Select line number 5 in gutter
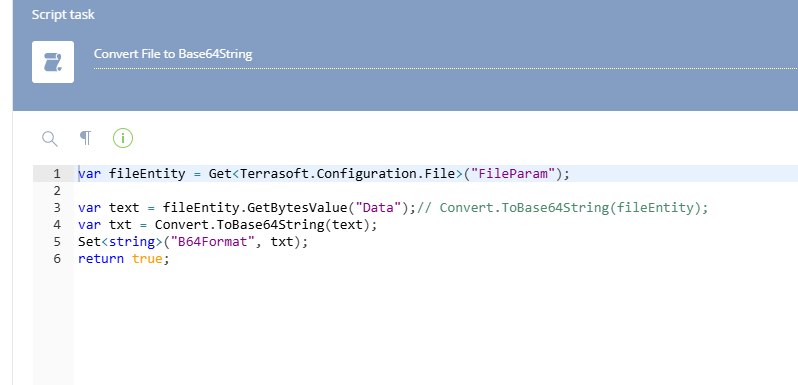Viewport: 798px width, 385px height. click(56, 241)
